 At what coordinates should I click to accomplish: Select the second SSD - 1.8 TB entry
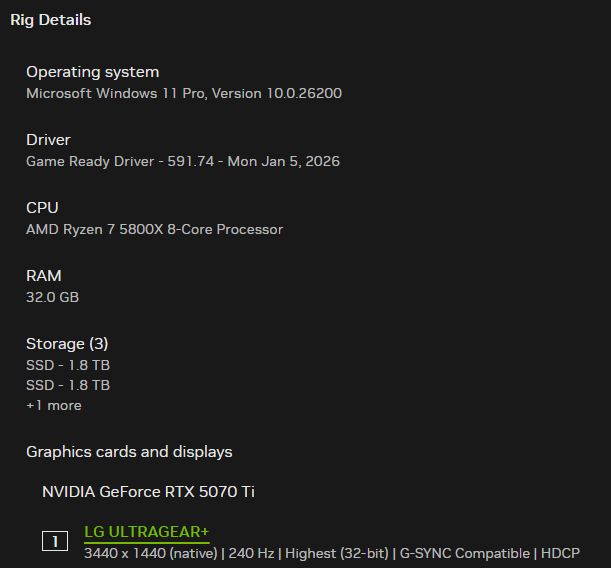68,385
